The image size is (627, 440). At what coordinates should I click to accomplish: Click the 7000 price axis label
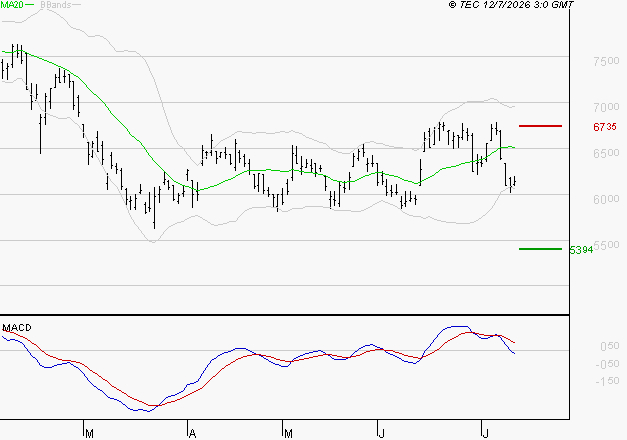[x=606, y=107]
